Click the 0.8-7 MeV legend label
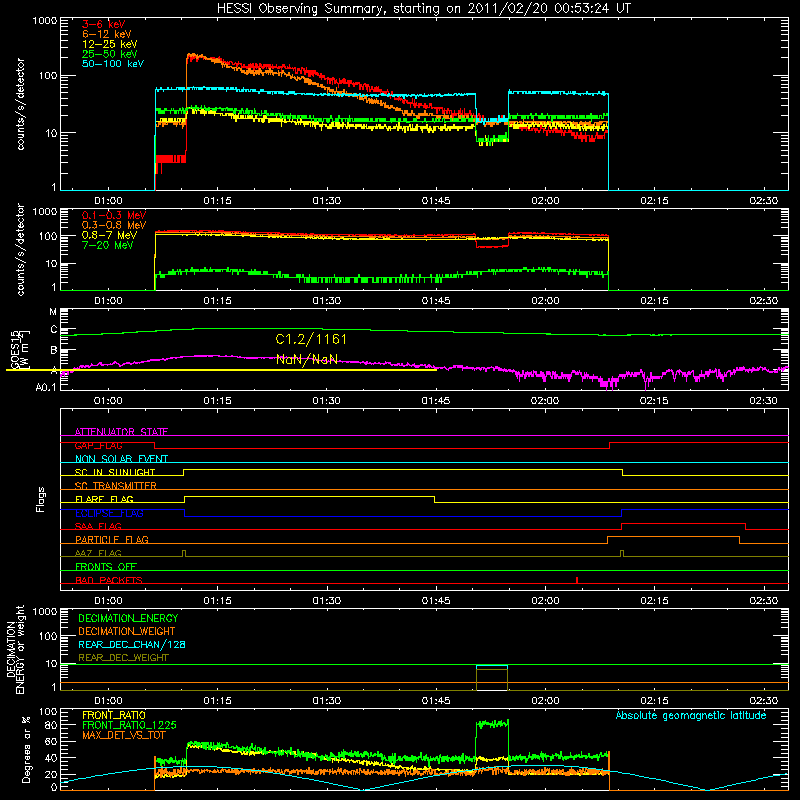The height and width of the screenshot is (800, 800). [x=109, y=235]
